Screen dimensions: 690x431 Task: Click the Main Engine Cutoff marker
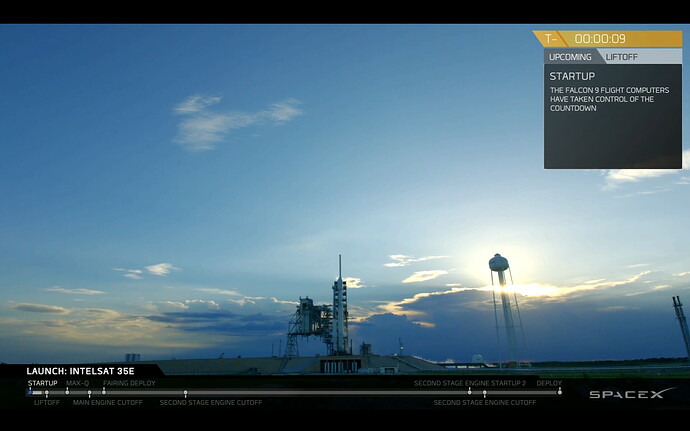[89, 393]
